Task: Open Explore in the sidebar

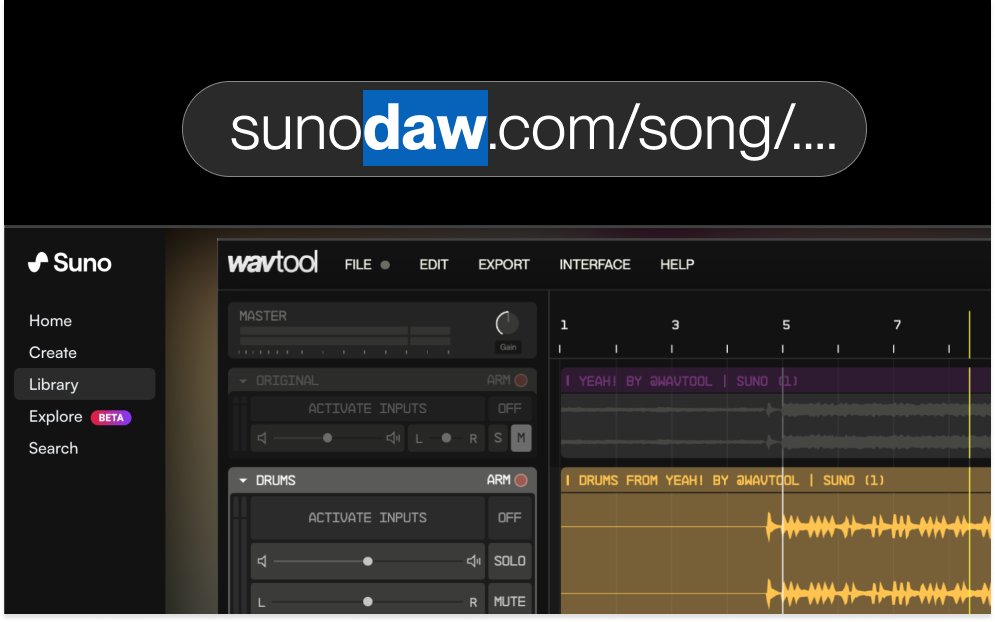Action: click(x=56, y=416)
